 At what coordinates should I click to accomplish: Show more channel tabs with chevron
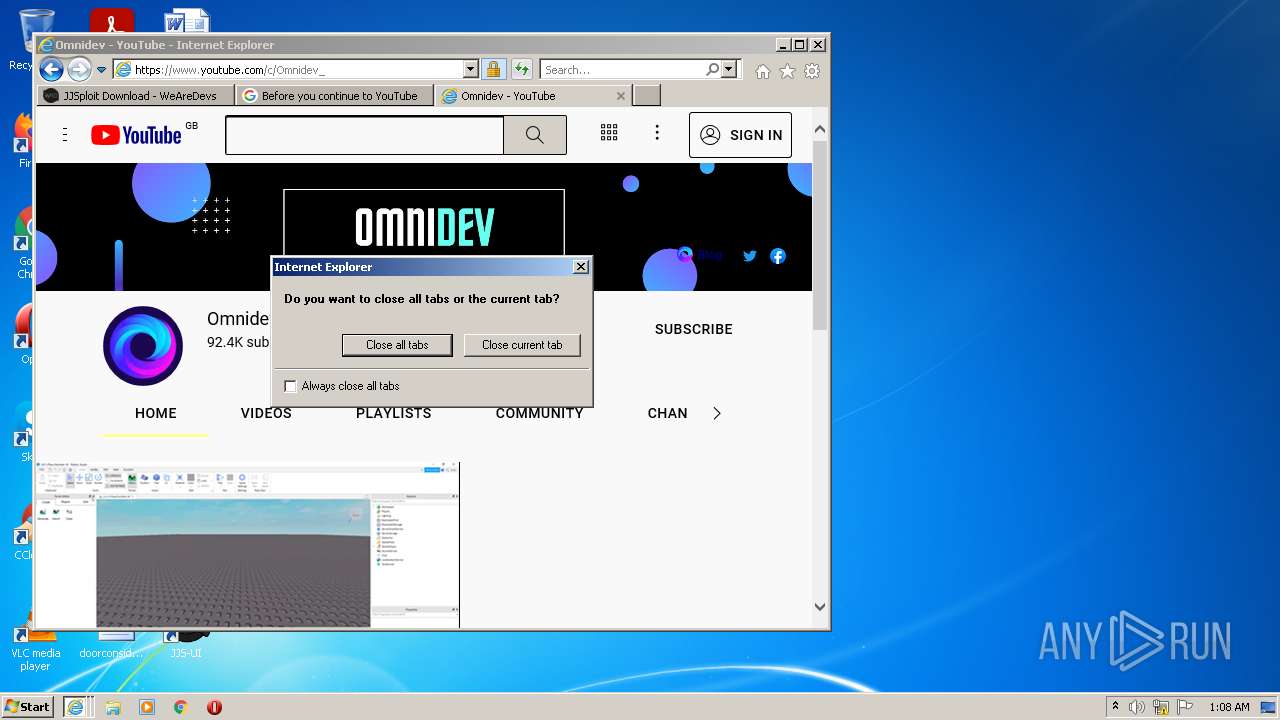[x=716, y=413]
